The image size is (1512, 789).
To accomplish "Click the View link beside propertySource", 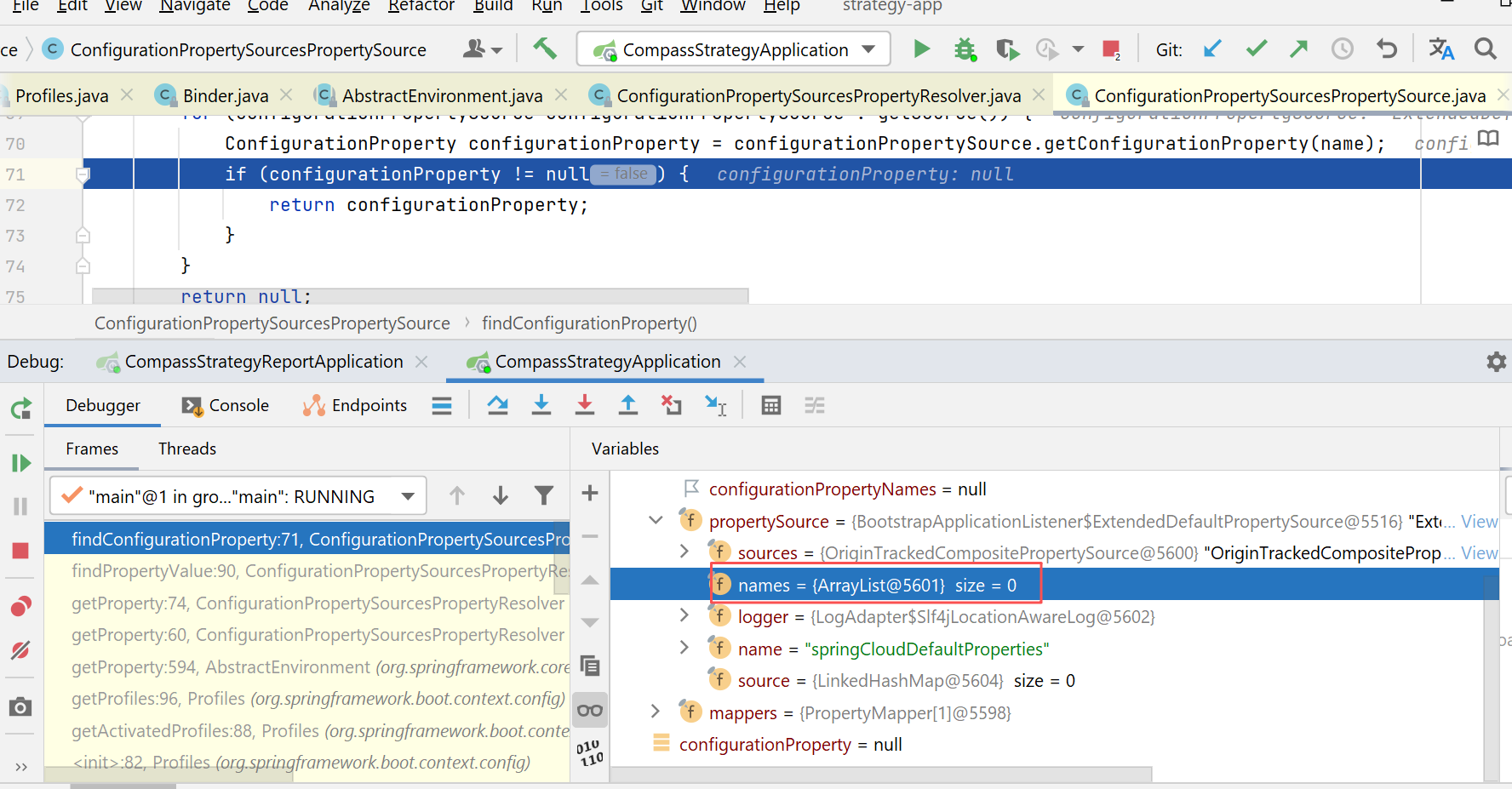I will (1479, 521).
